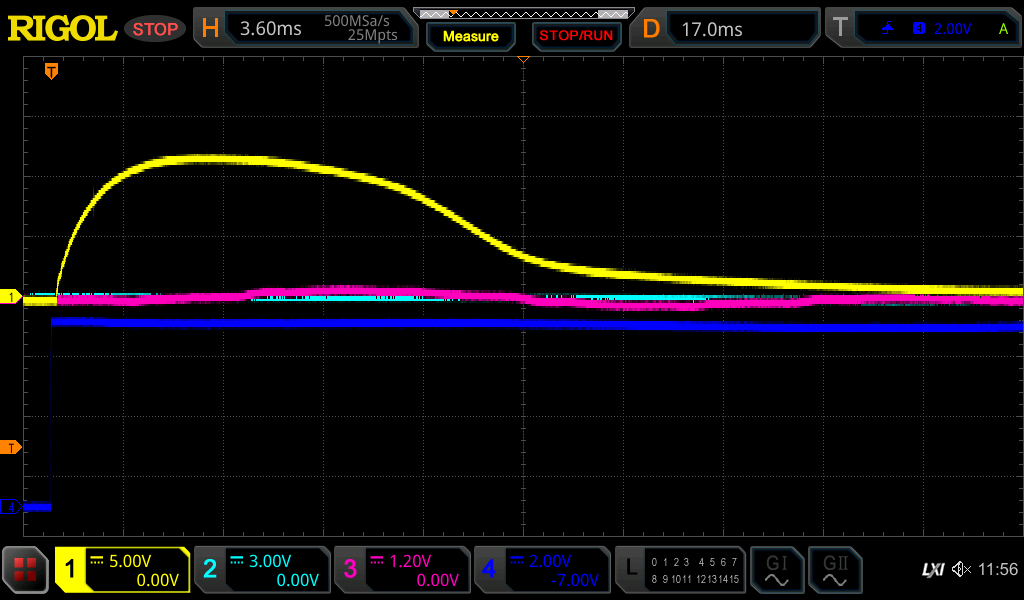This screenshot has width=1024, height=600.
Task: Toggle channel 1 yellow 5.00V label
Action: [x=123, y=570]
